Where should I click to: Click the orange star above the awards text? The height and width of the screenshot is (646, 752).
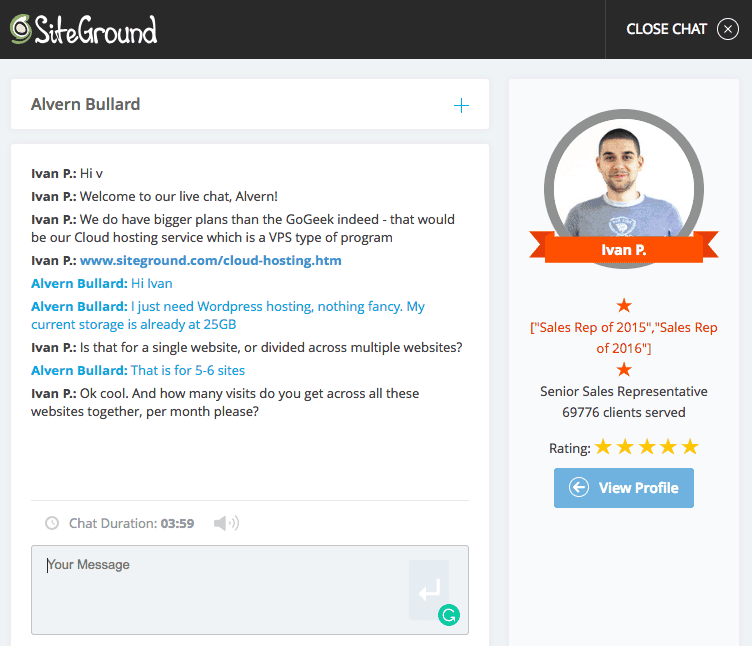coord(624,305)
